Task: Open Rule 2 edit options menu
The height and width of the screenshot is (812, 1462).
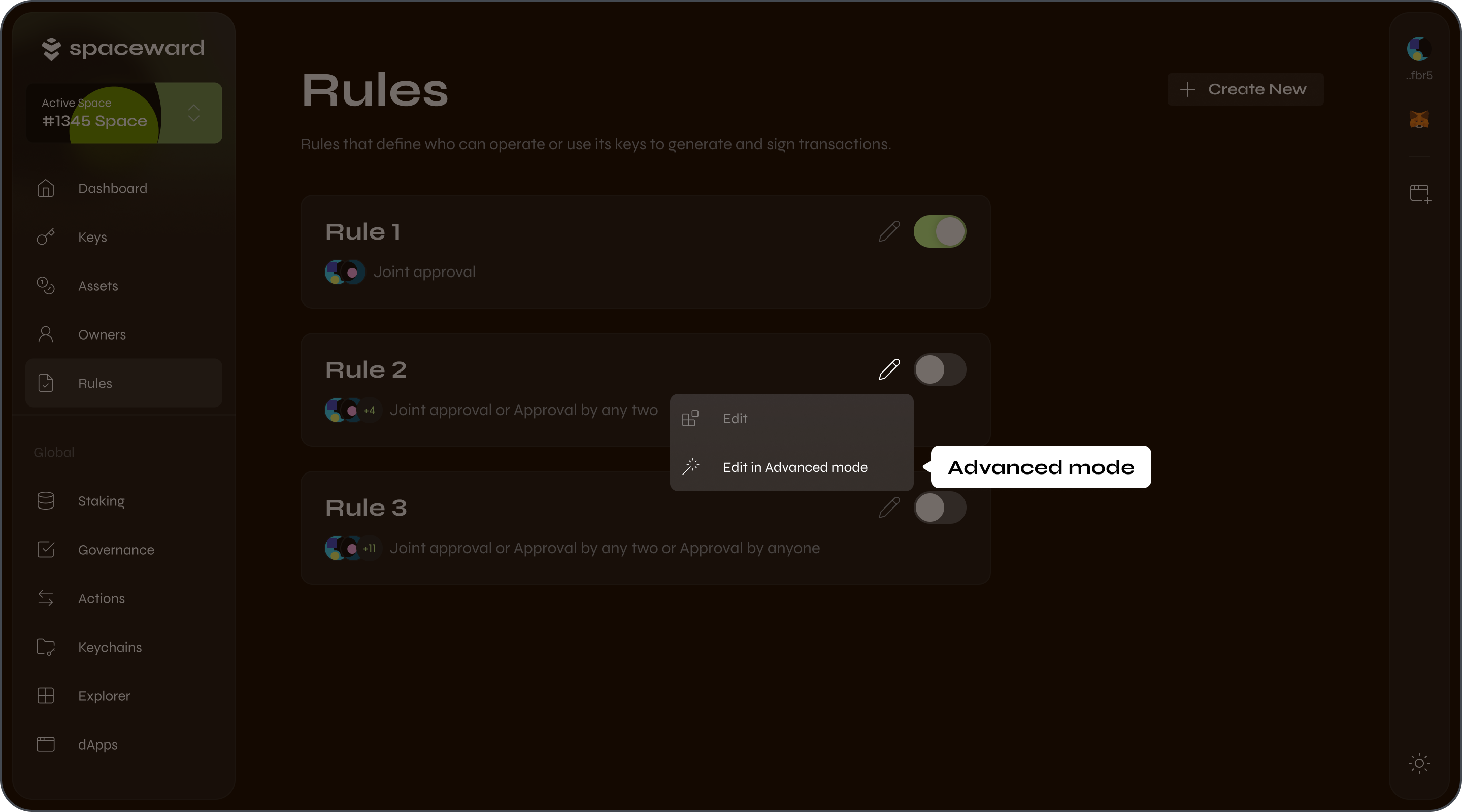Action: tap(888, 369)
